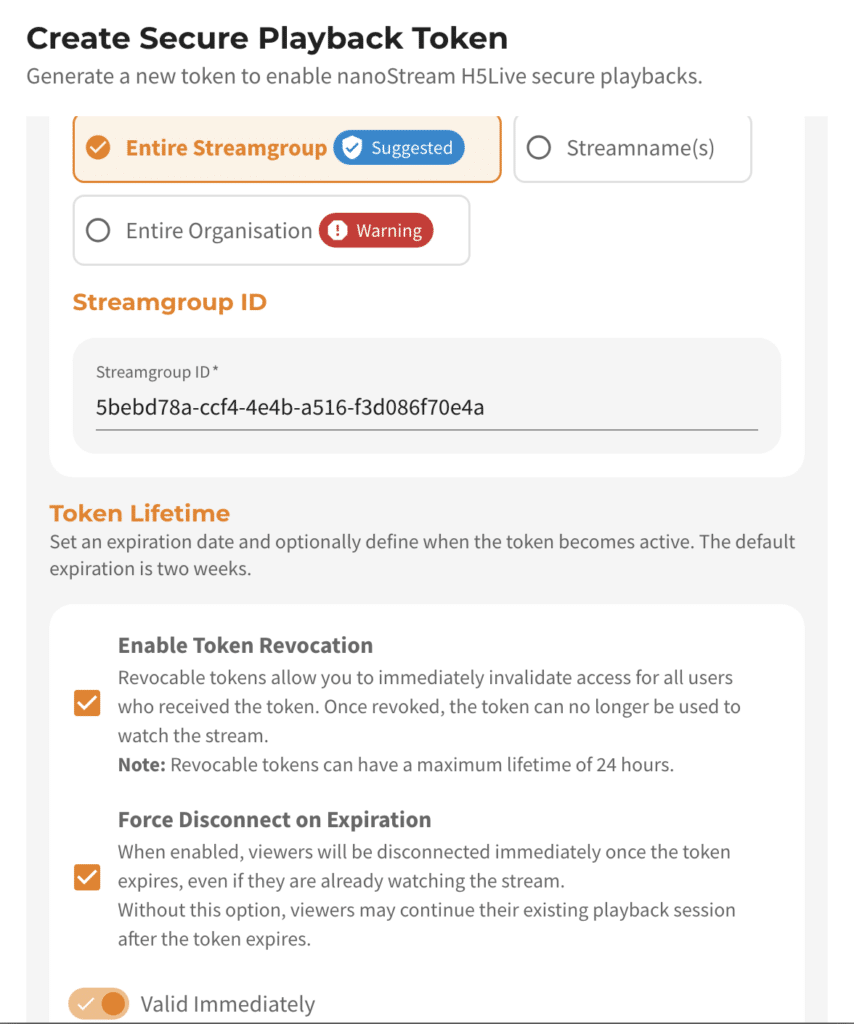Select the Entire Organisation option
The width and height of the screenshot is (854, 1024).
97,230
